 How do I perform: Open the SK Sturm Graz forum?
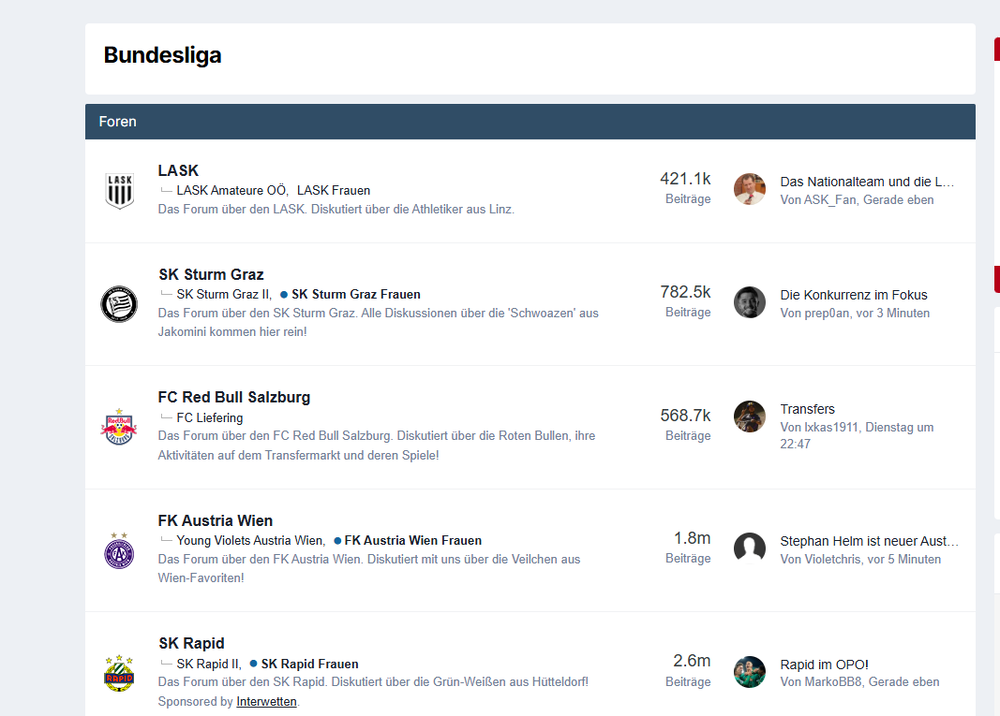point(211,275)
